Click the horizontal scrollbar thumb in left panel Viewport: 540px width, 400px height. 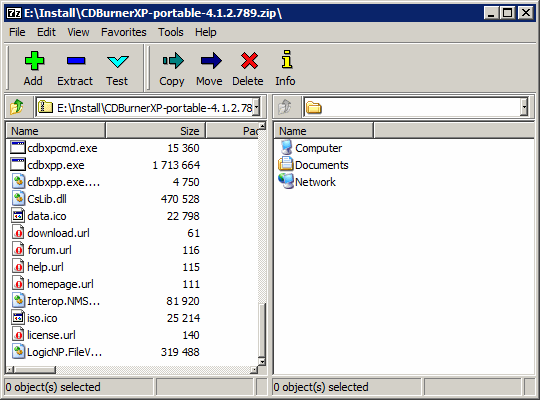tap(34, 370)
